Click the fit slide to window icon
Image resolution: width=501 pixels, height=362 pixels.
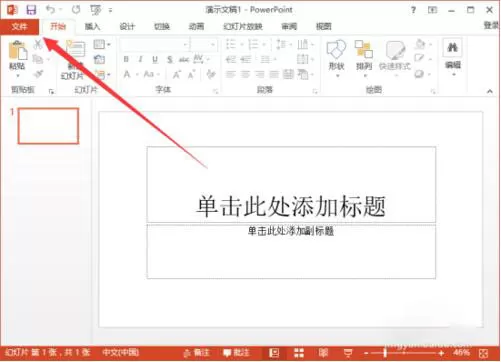(483, 353)
